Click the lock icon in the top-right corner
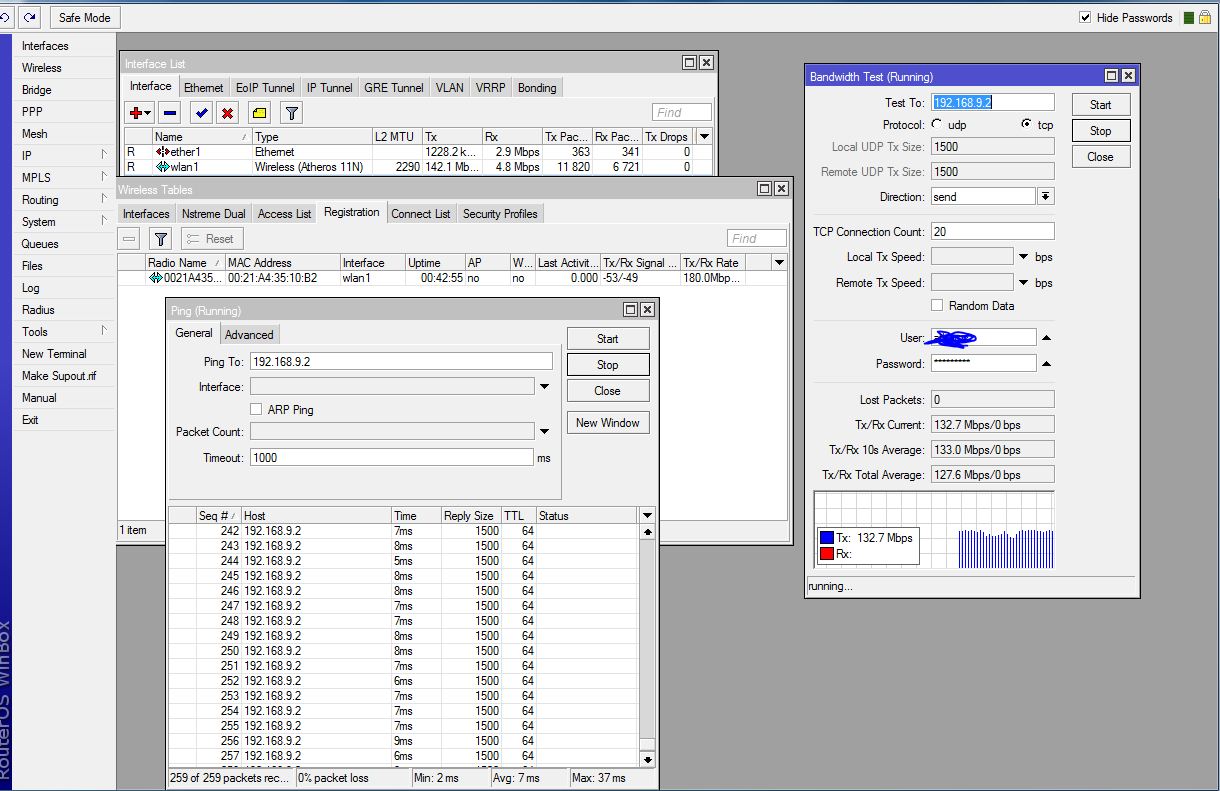This screenshot has width=1220, height=791. (x=1206, y=18)
